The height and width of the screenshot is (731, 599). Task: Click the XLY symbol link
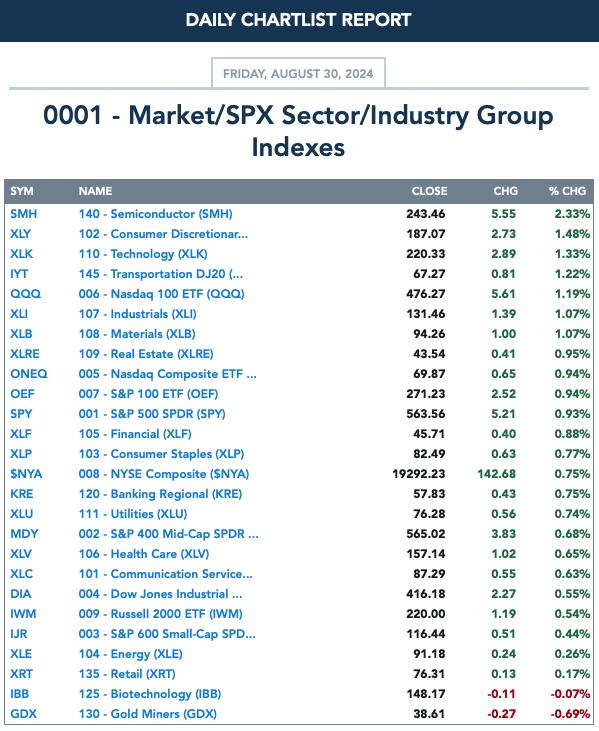pos(21,234)
